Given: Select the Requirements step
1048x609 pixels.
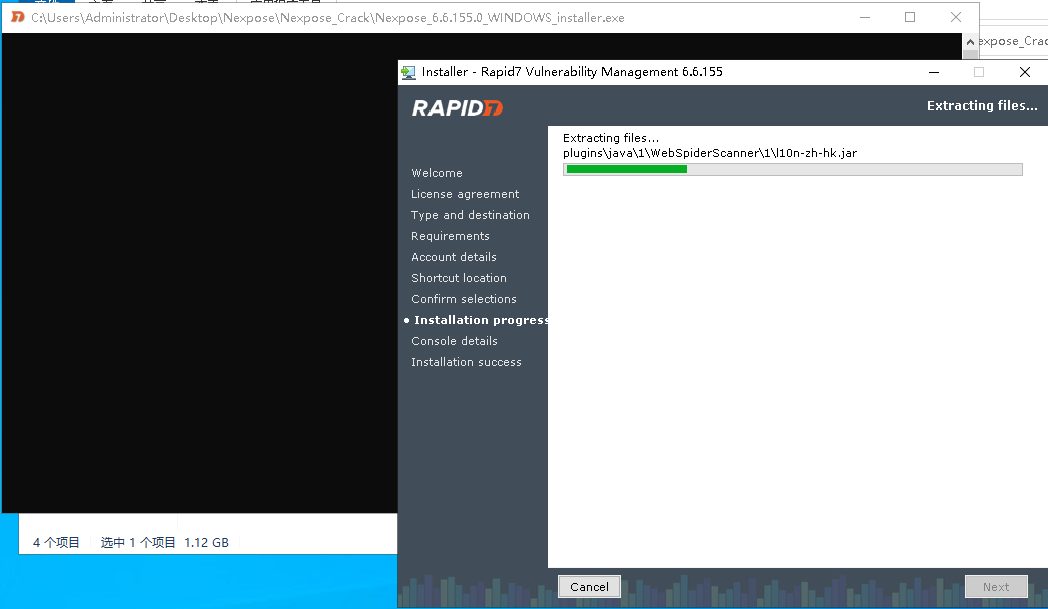Looking at the screenshot, I should tap(450, 236).
